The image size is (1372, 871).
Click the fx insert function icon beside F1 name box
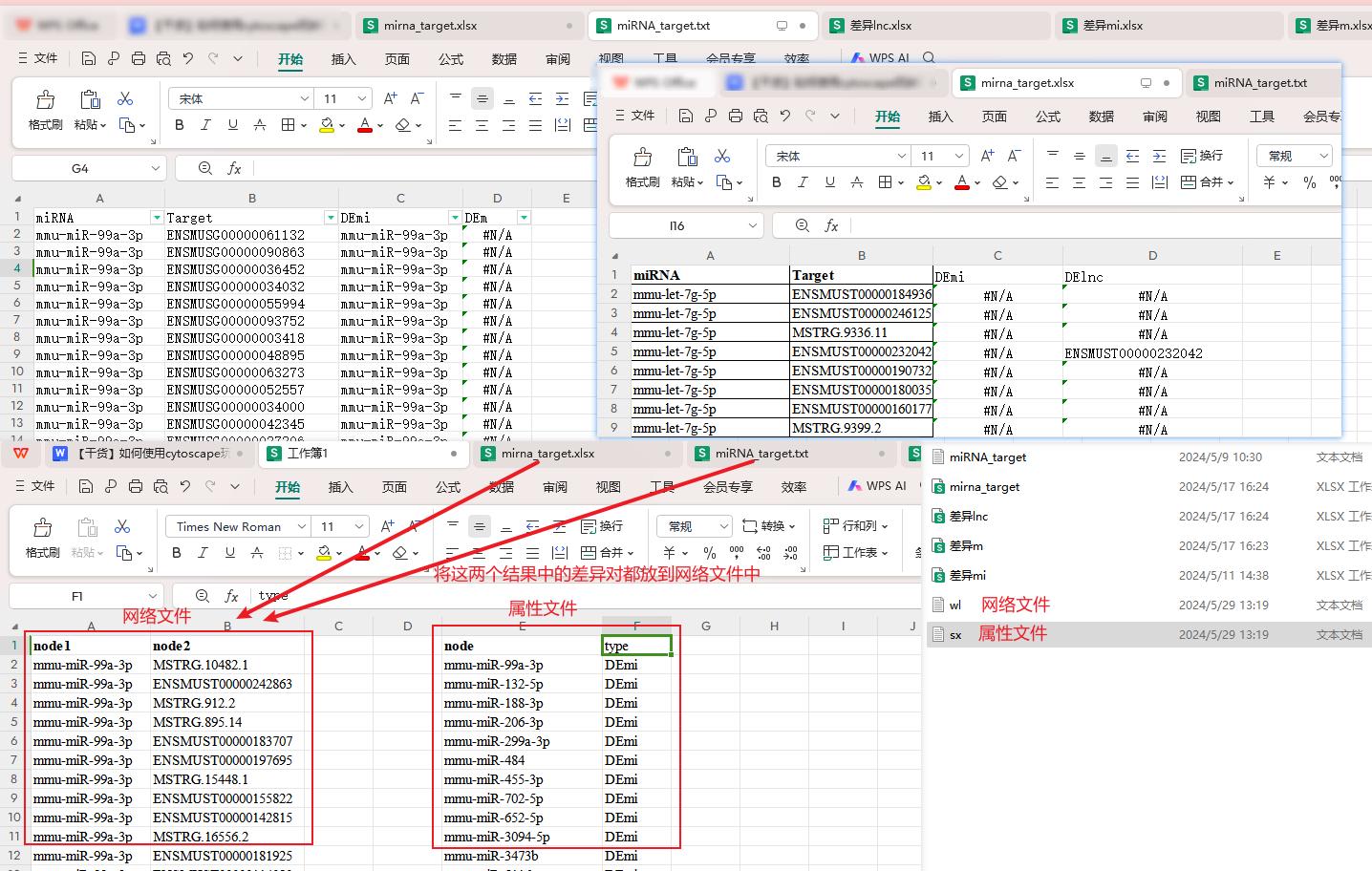pos(231,596)
